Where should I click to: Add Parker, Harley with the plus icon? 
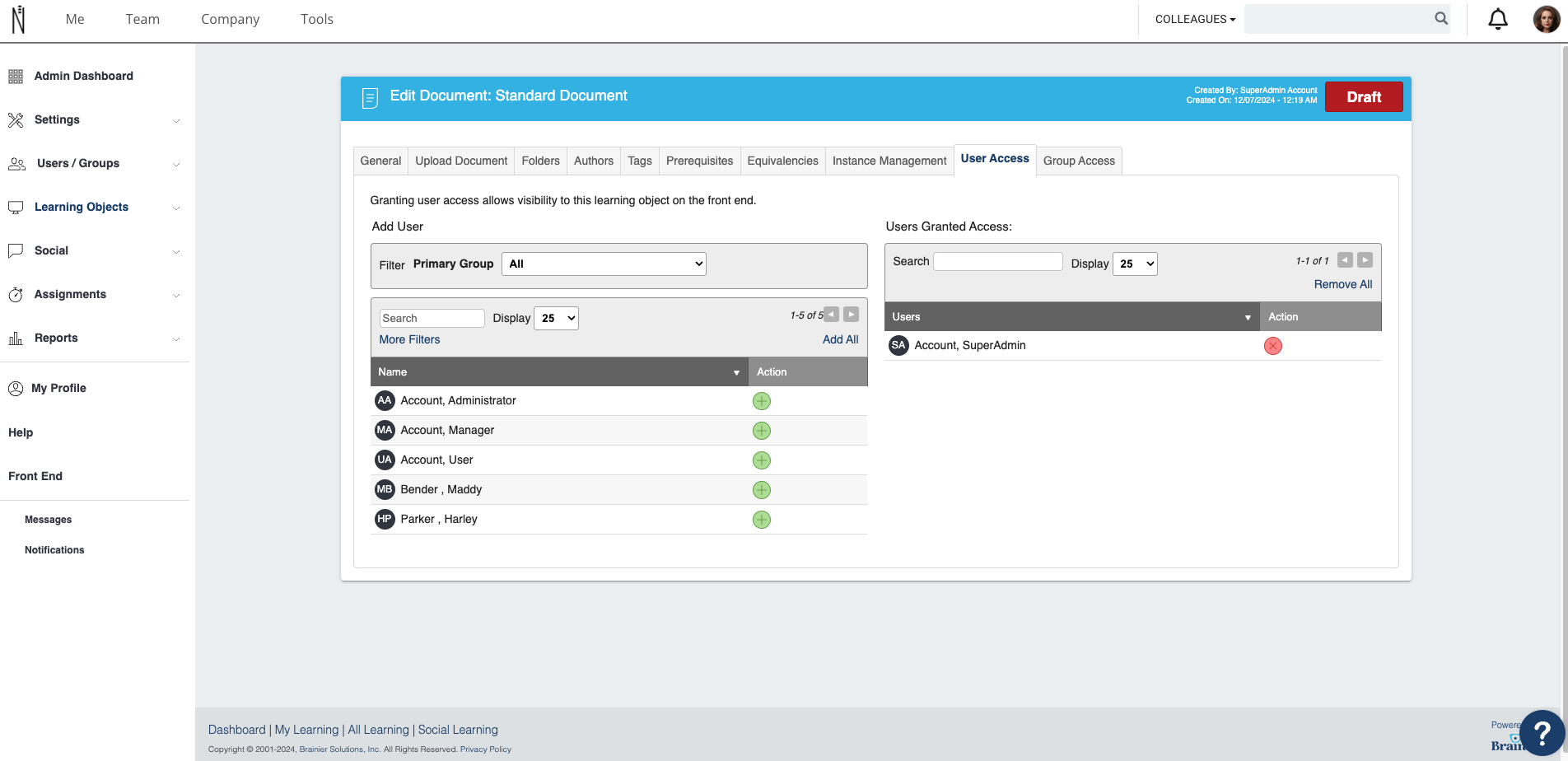click(762, 520)
